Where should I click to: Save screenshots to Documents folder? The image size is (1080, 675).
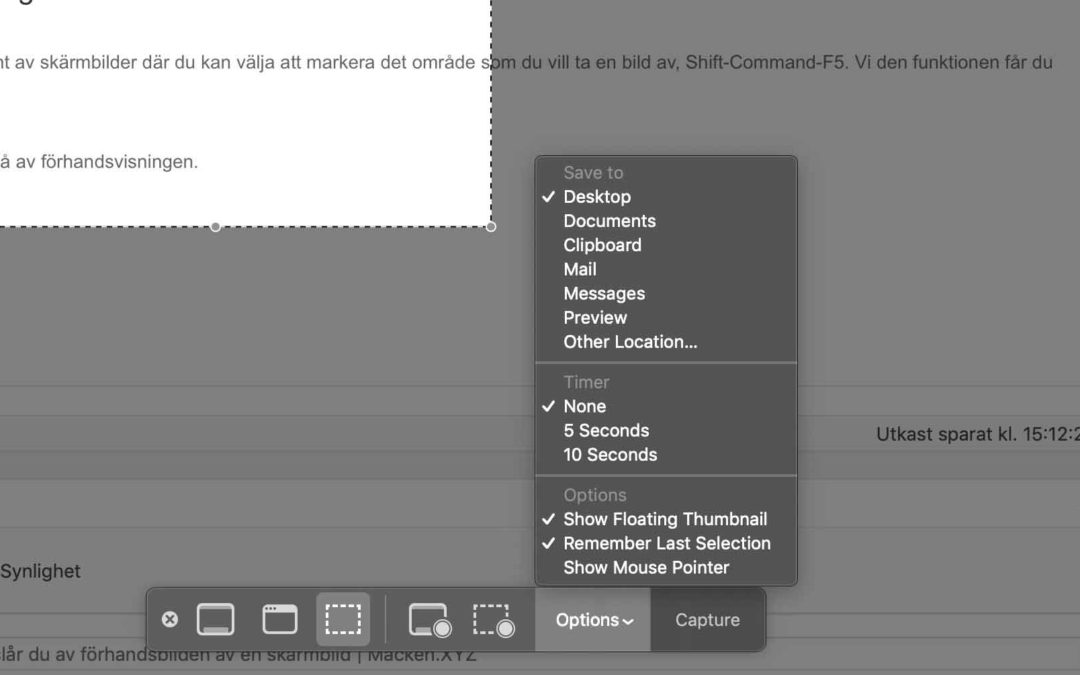click(x=609, y=221)
